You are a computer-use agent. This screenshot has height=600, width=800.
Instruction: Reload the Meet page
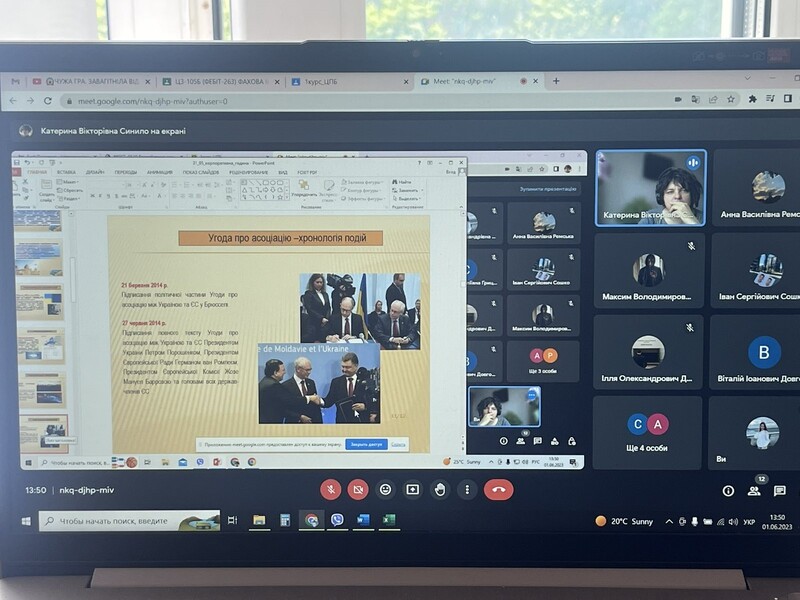(x=47, y=101)
